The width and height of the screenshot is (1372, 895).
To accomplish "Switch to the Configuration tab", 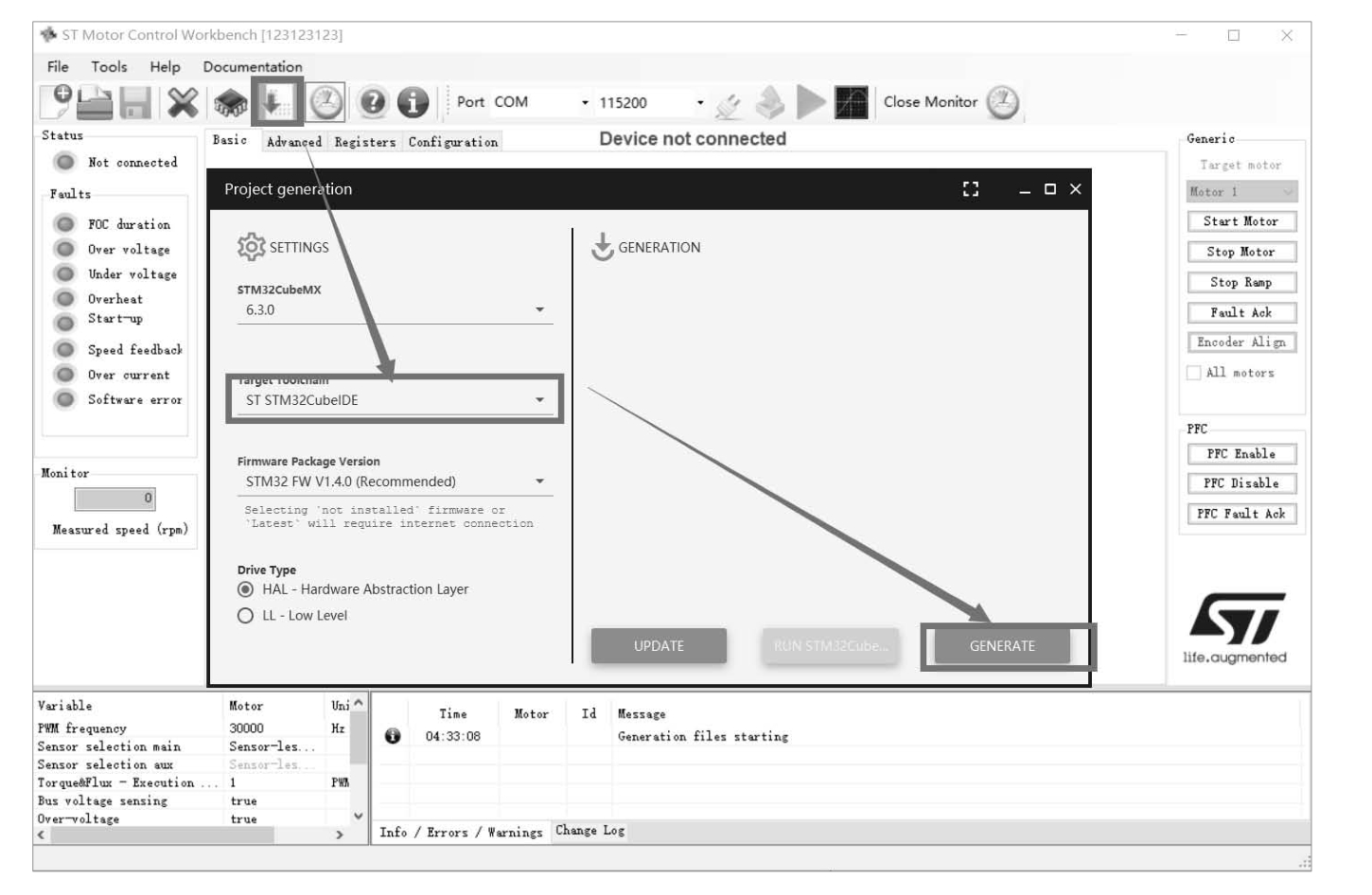I will tap(453, 142).
